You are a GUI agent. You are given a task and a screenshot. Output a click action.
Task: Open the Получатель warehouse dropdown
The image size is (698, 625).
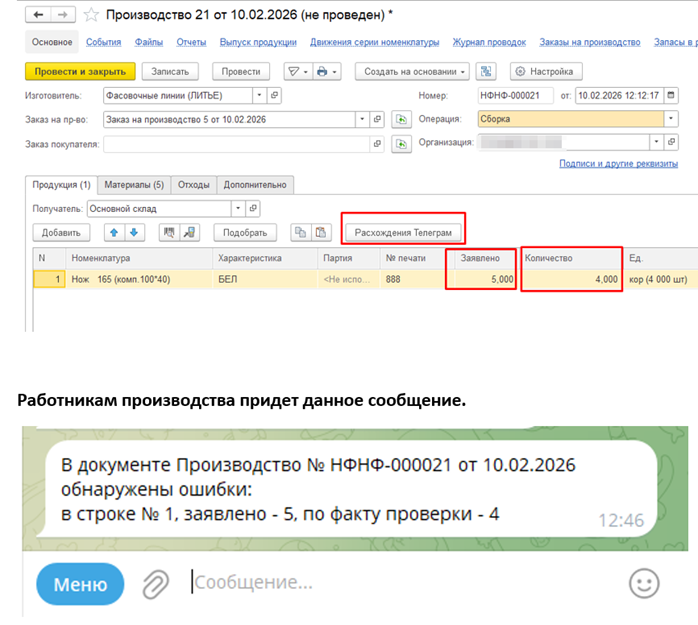point(238,208)
